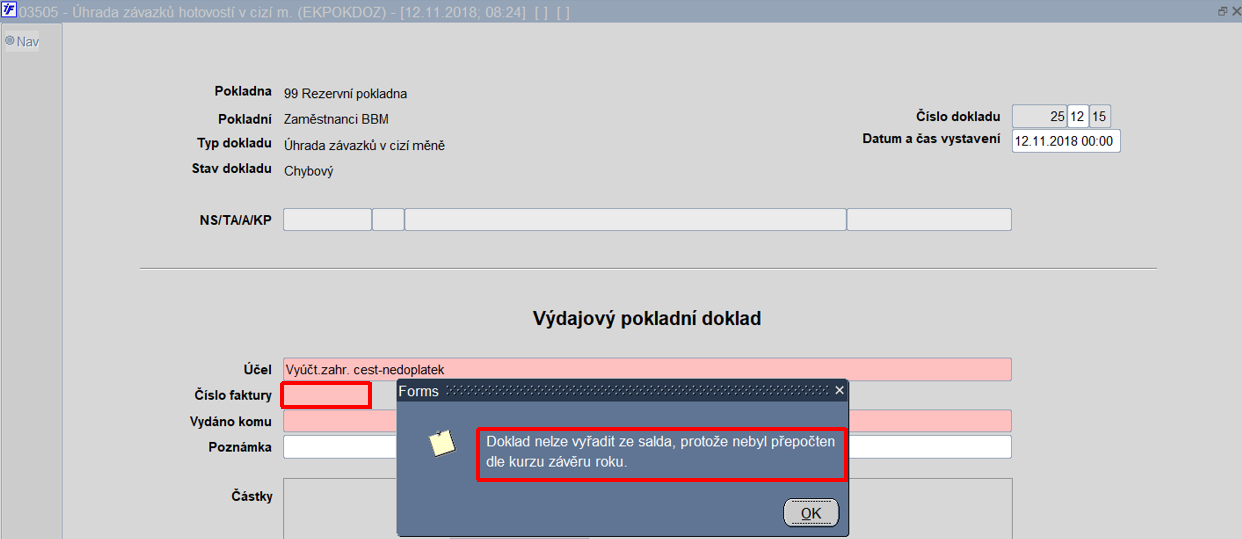Click Číslo dokladu field showing 25
This screenshot has height=539, width=1242.
coord(1039,117)
